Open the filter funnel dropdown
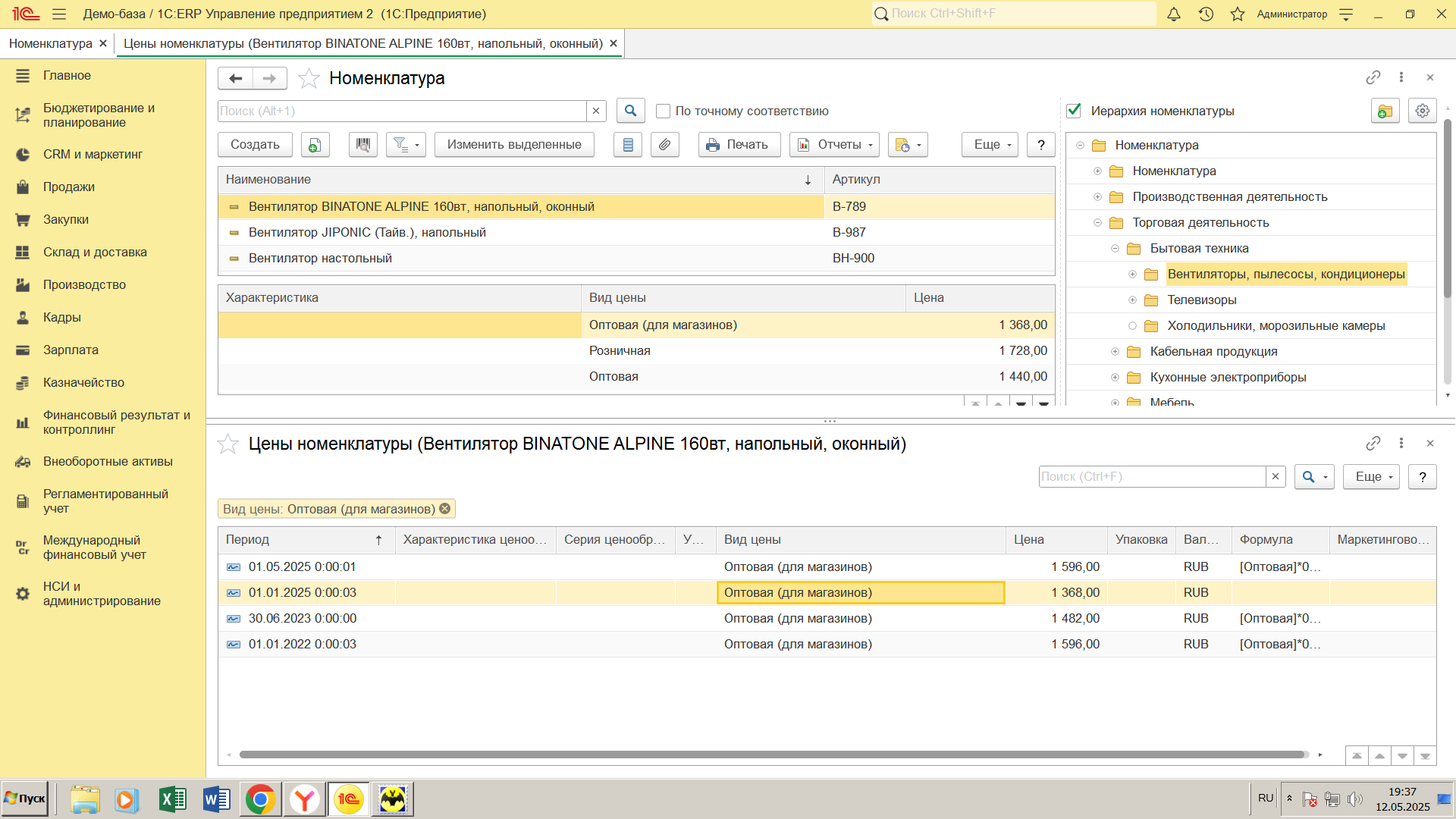1456x819 pixels. tap(406, 145)
